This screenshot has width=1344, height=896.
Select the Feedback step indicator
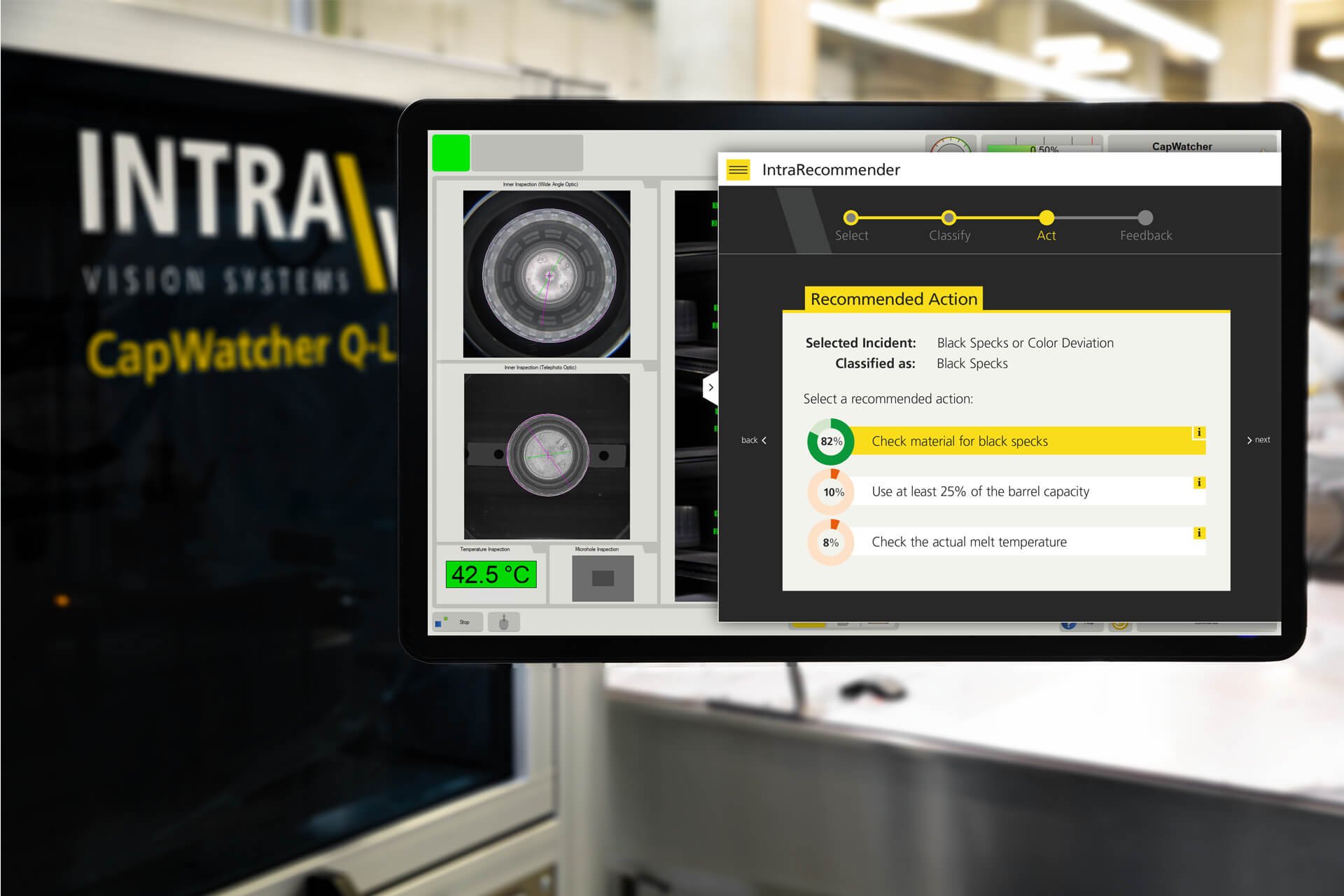point(1145,218)
